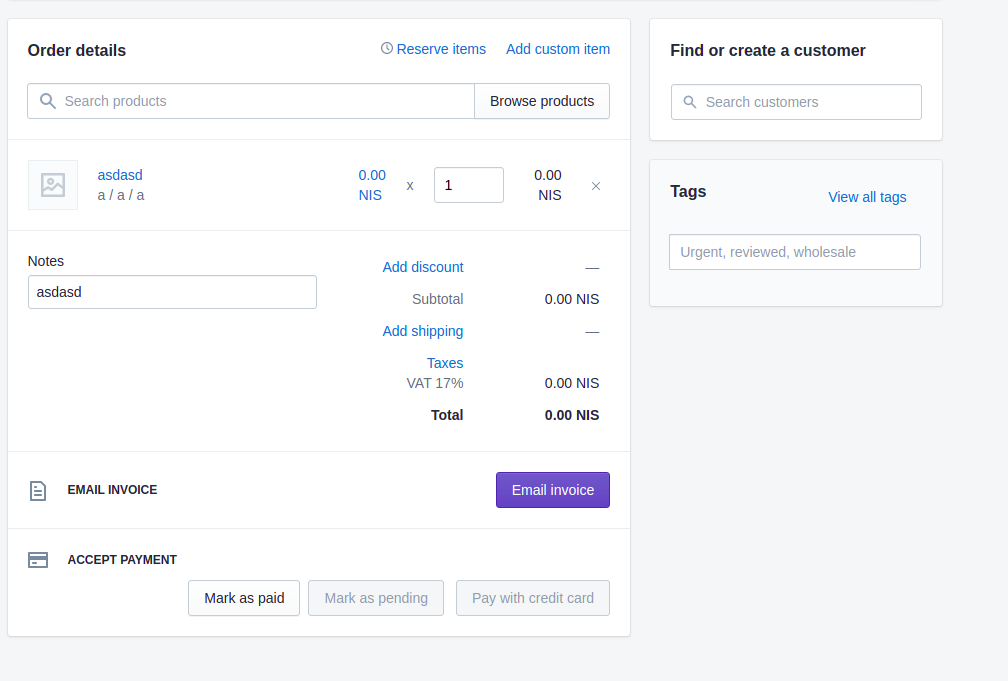This screenshot has height=681, width=1008.
Task: Focus the quantity input field
Action: (x=468, y=185)
